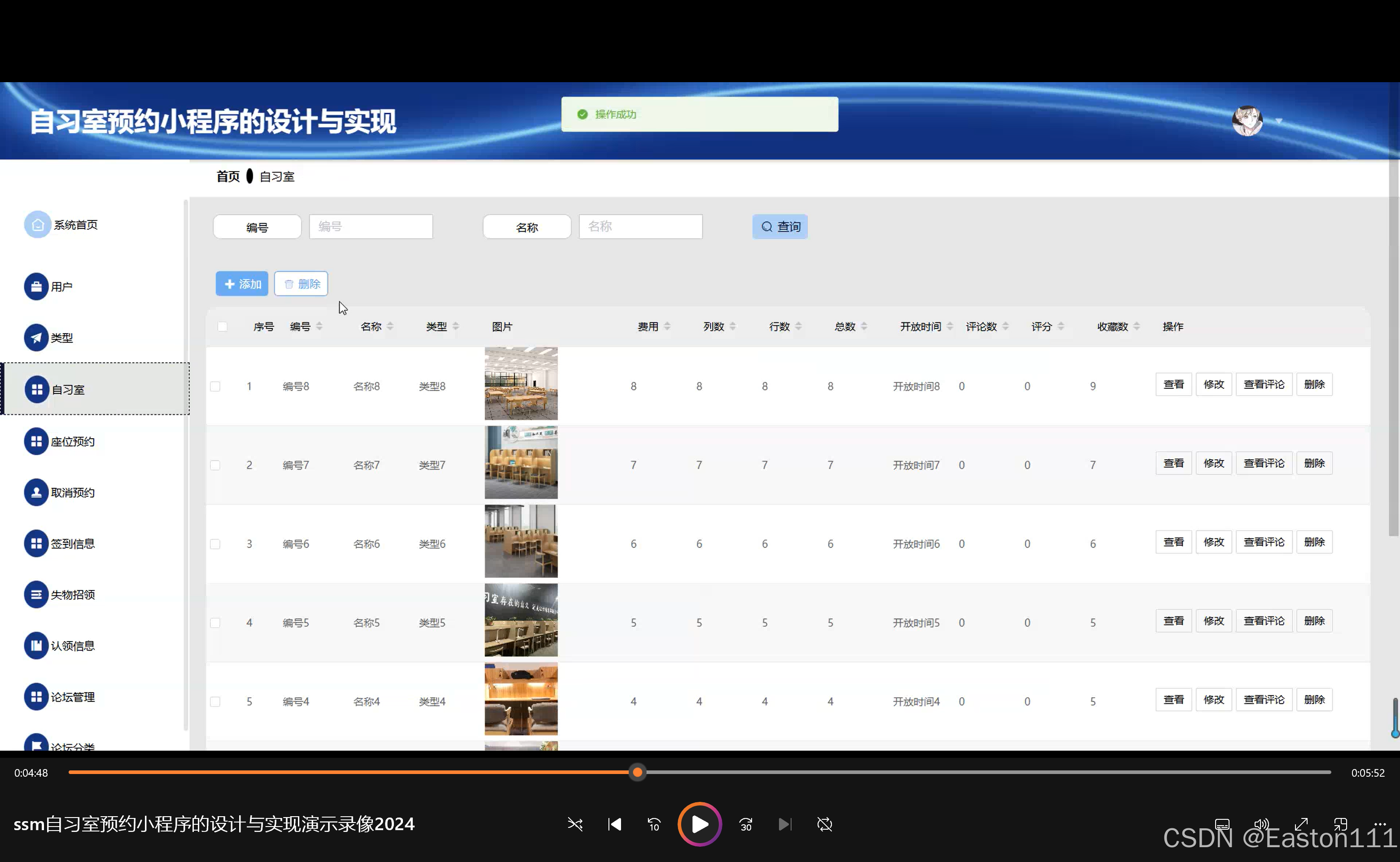Skip forward 30 seconds icon
Viewport: 1400px width, 862px height.
point(746,824)
